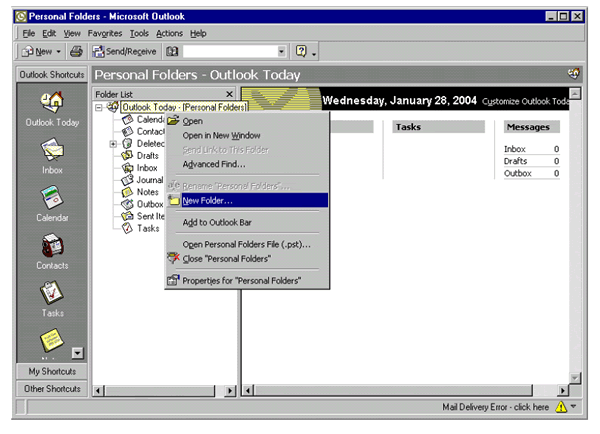Click the Help question mark toolbar icon
This screenshot has height=434, width=600.
click(301, 51)
